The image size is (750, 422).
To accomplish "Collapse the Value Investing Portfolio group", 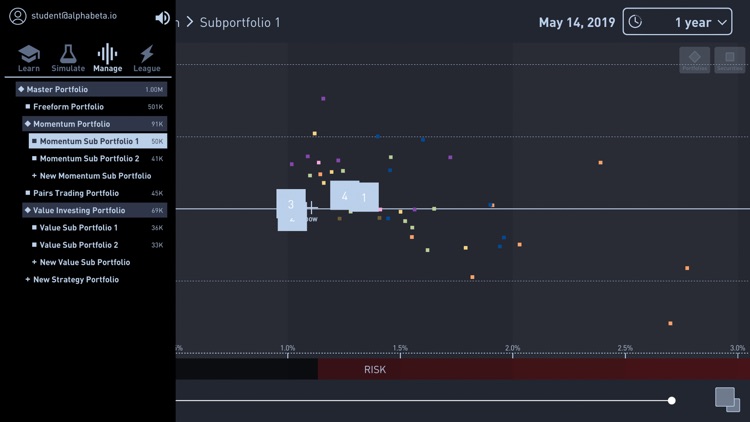I will coord(95,210).
